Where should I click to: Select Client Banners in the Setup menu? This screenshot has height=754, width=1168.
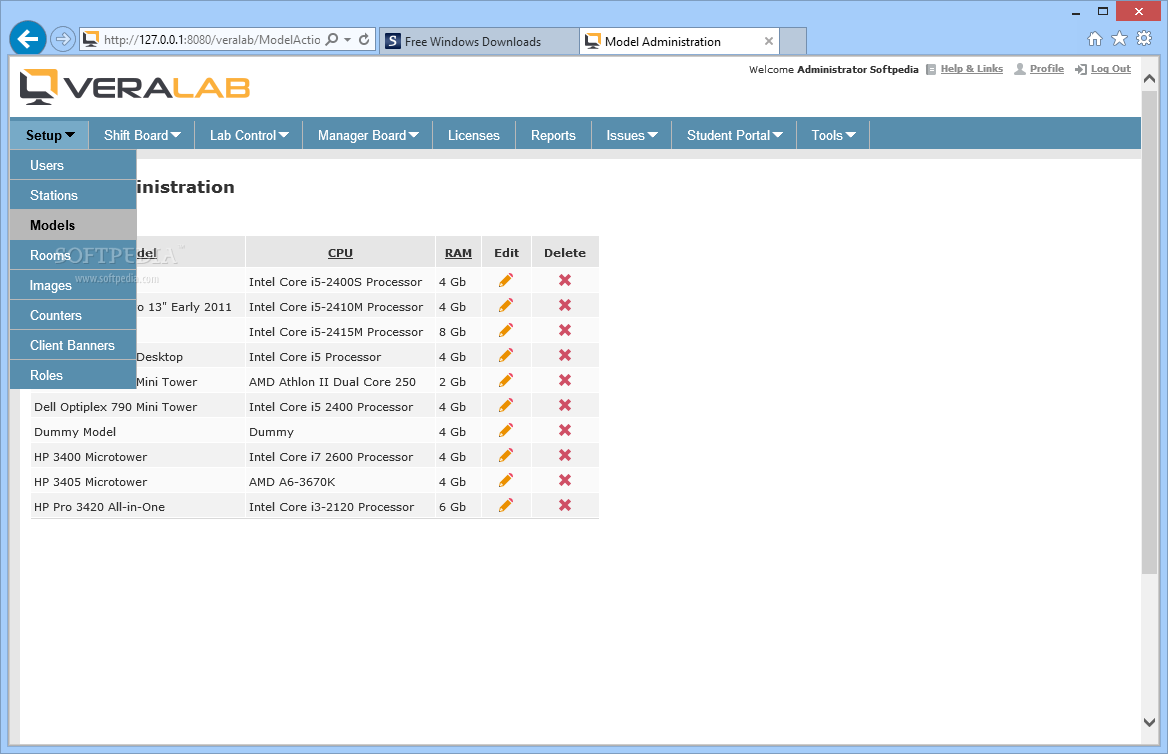[x=73, y=345]
